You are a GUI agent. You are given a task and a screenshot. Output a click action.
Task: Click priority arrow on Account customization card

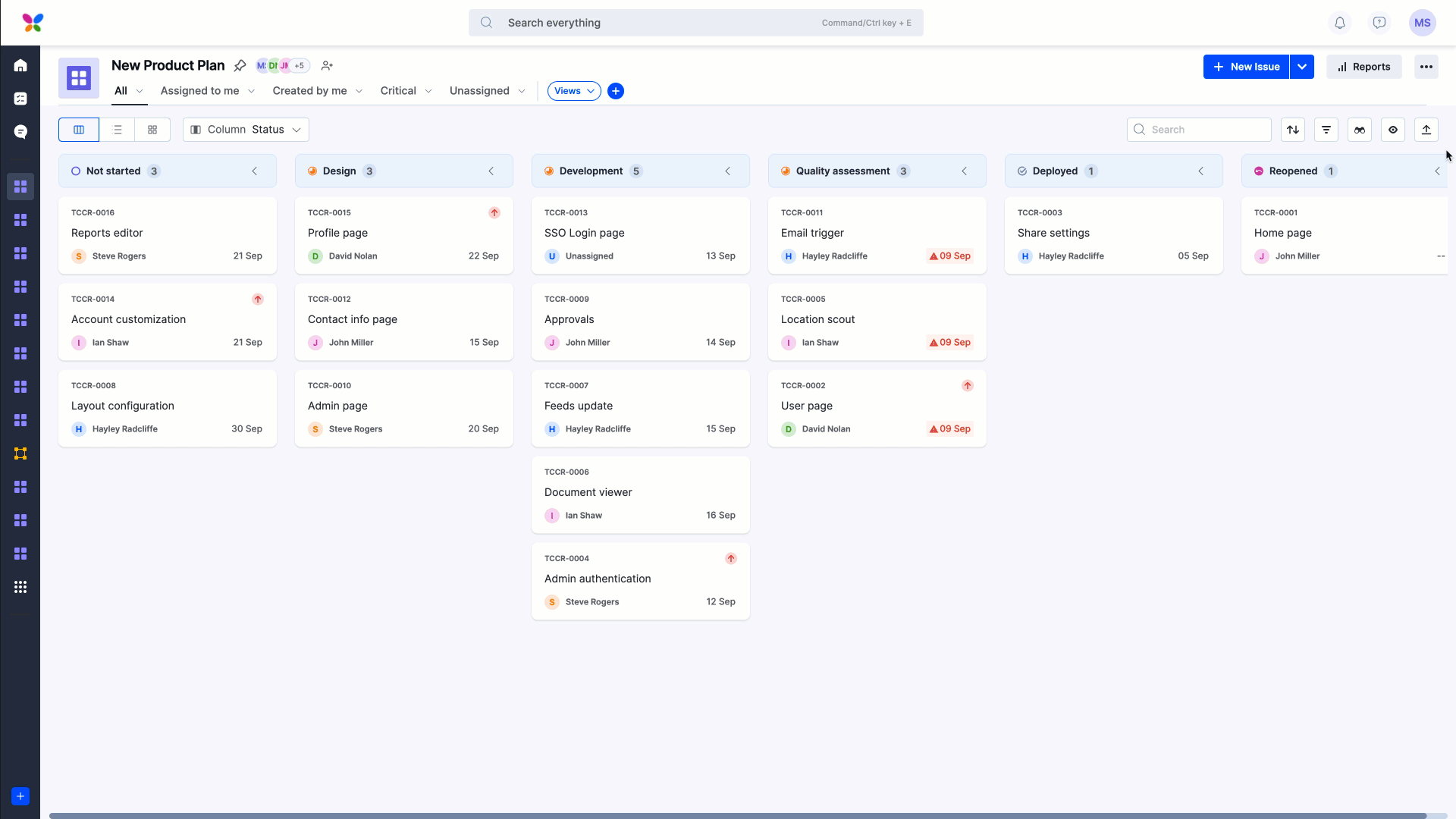point(258,300)
